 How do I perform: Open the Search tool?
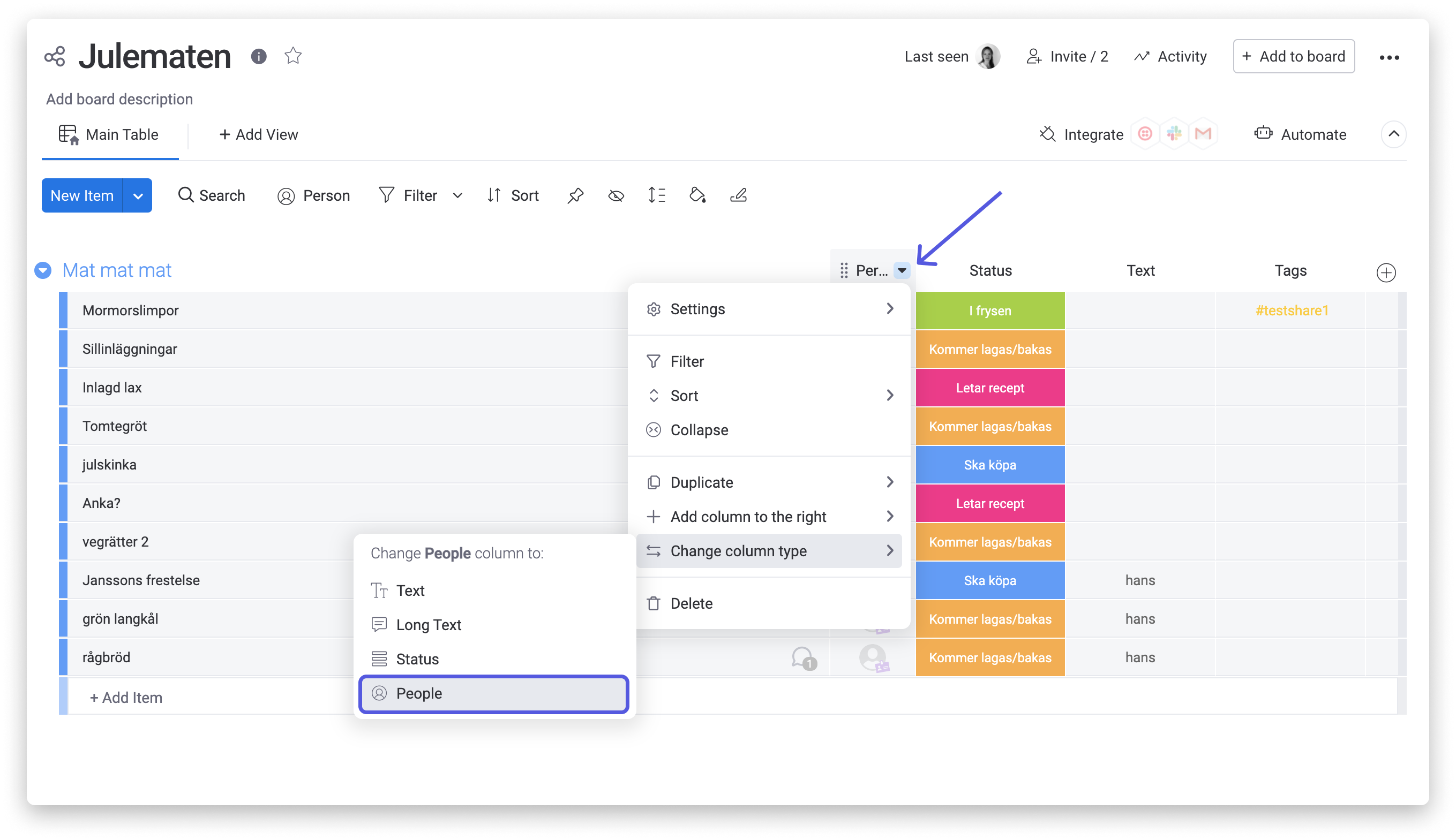[x=211, y=195]
